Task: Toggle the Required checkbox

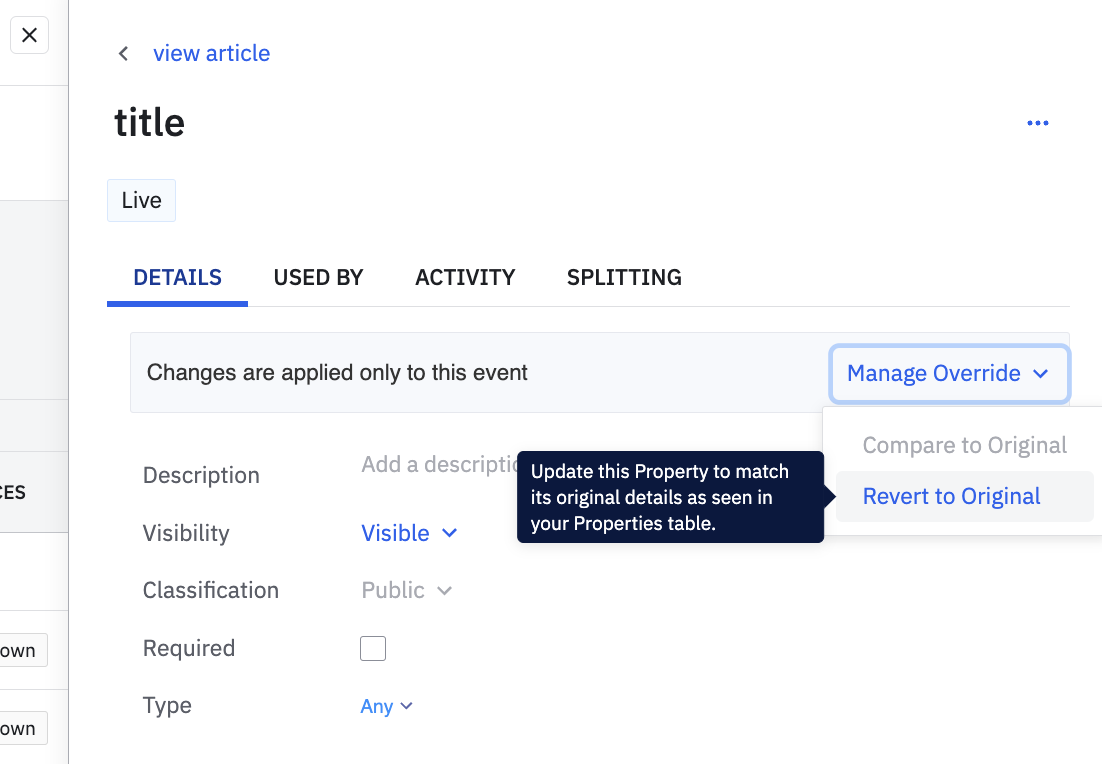Action: (x=373, y=648)
